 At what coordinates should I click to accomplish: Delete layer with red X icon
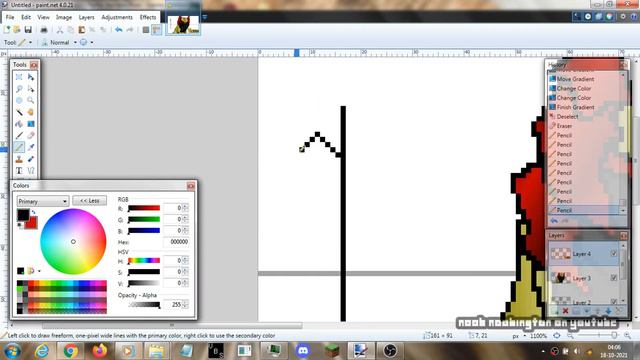[x=565, y=311]
